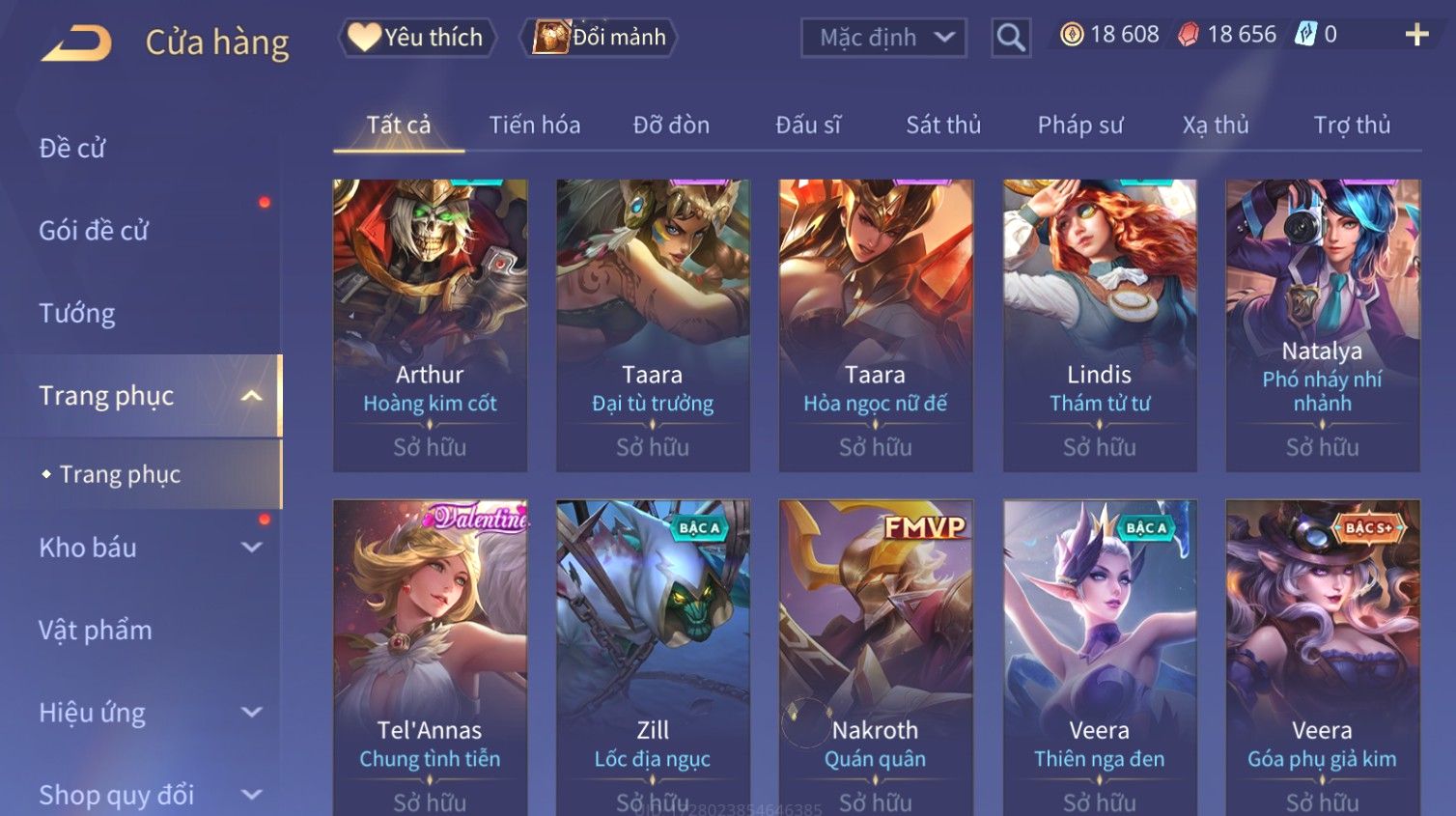Open the Mặc định sort dropdown

click(883, 38)
